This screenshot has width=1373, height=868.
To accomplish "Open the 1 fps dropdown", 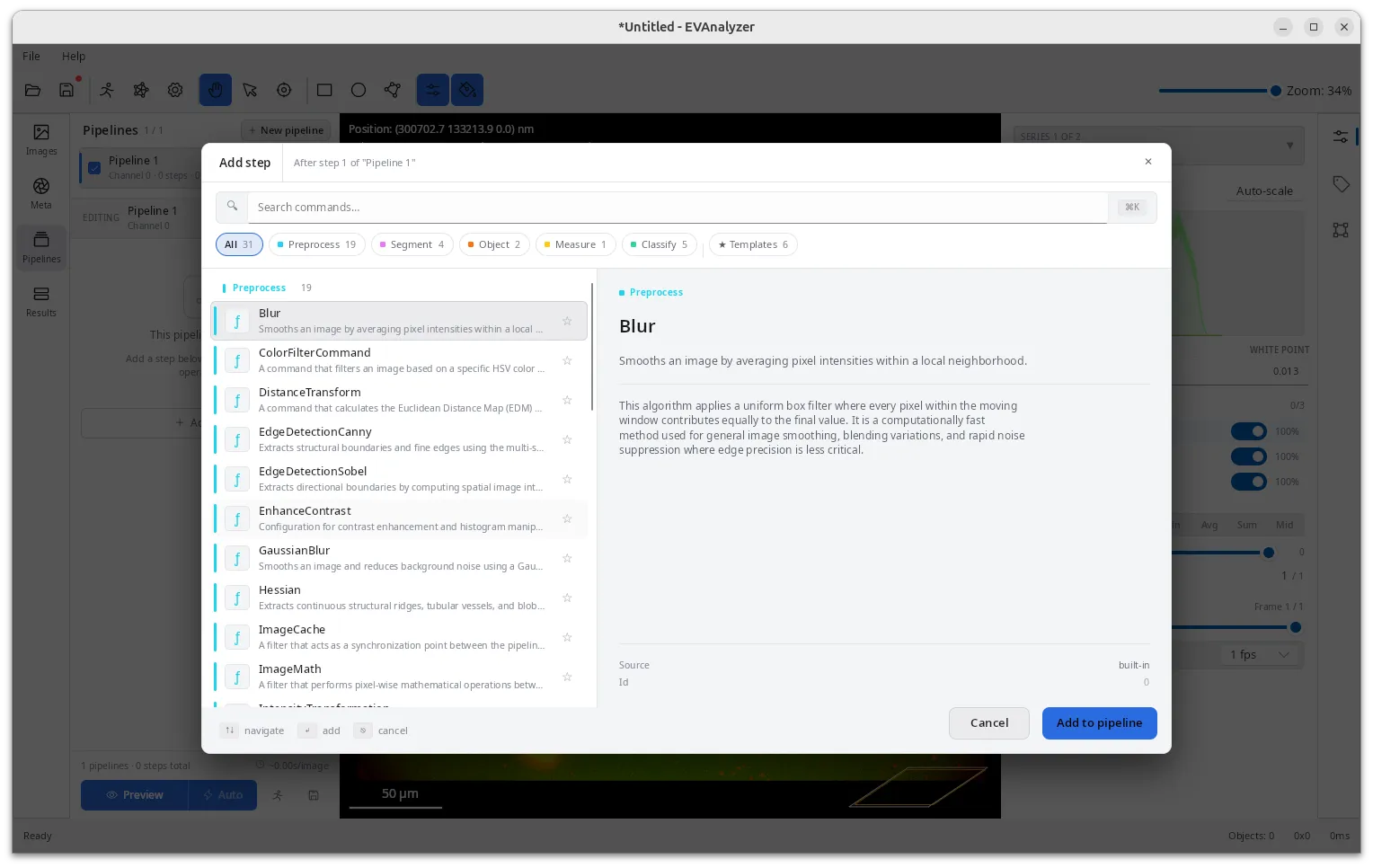I will tap(1259, 654).
